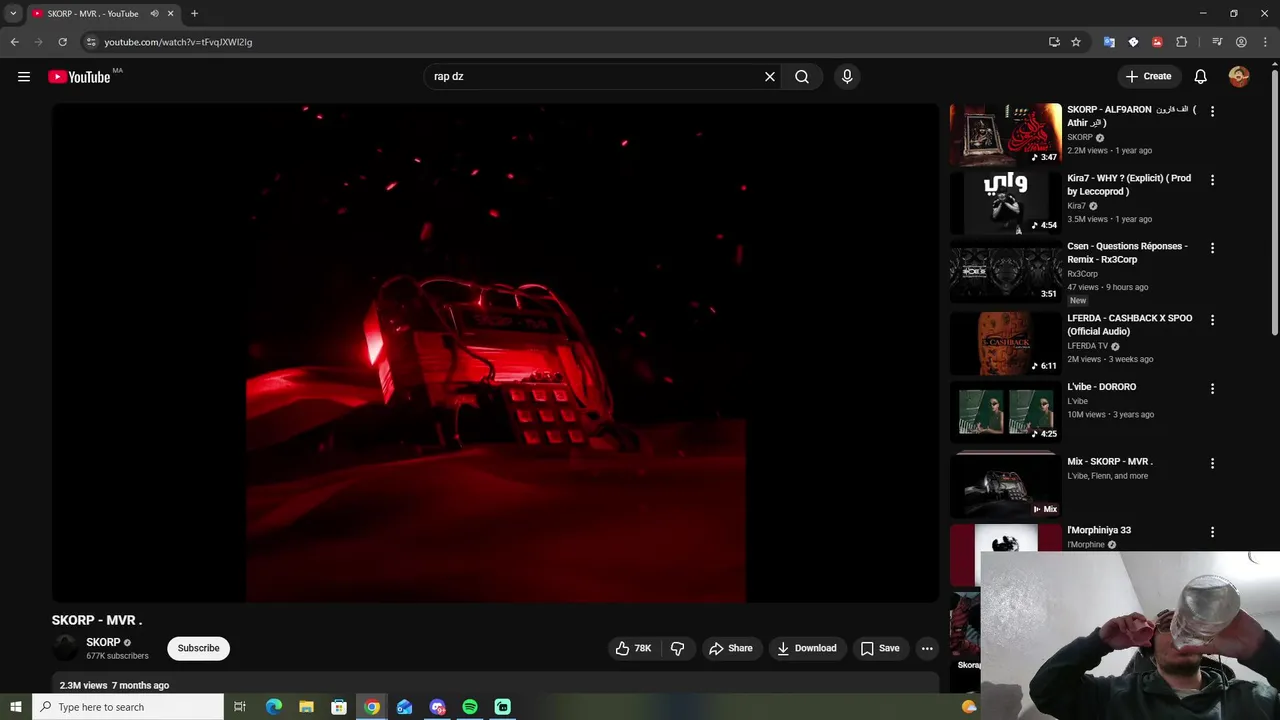Open Kira7 - WHY thumbnail
The width and height of the screenshot is (1280, 720).
(x=1005, y=203)
